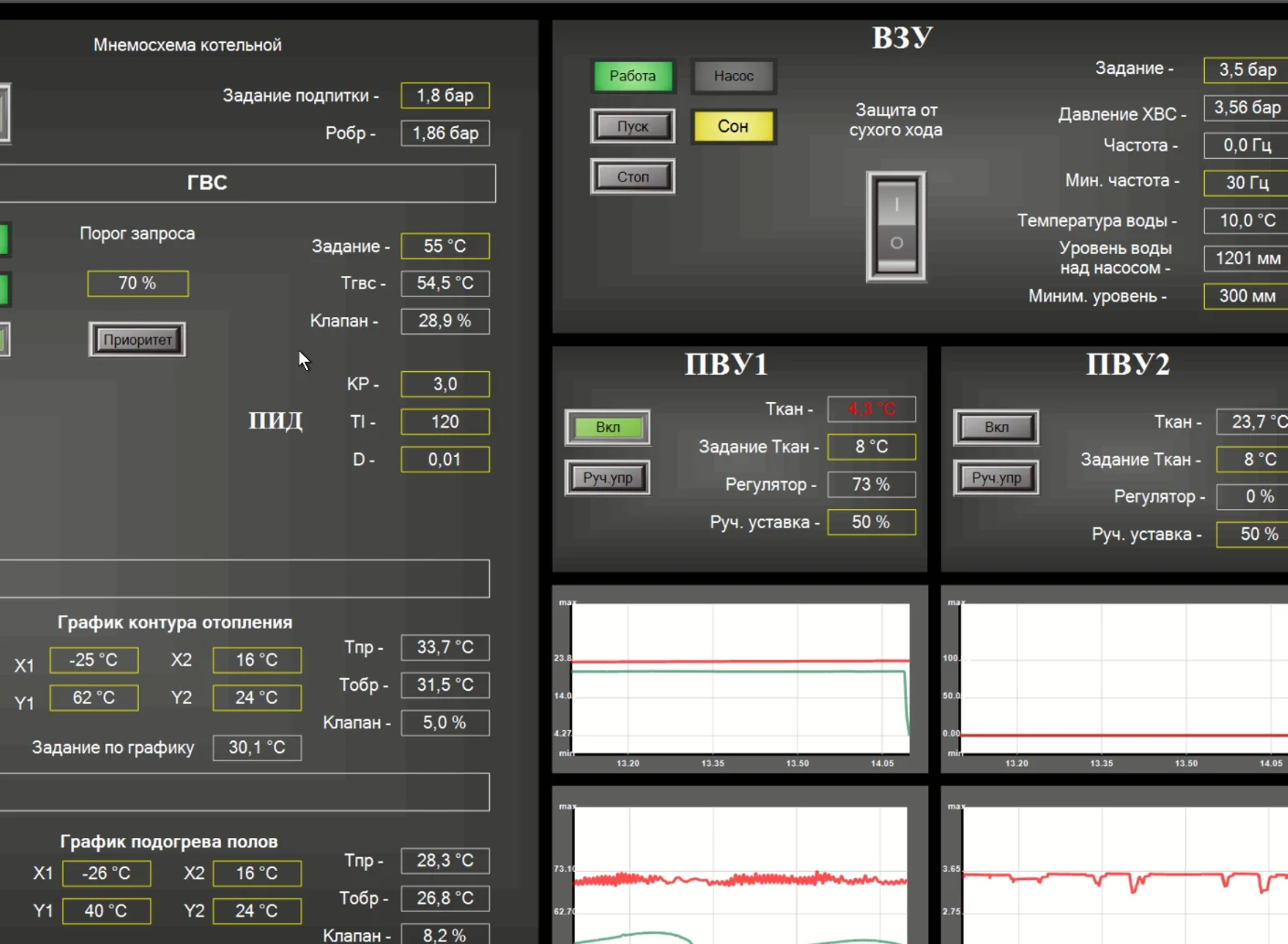Select Давление ХВС reading 3,56 бар
The width and height of the screenshot is (1288, 944).
(x=1246, y=108)
